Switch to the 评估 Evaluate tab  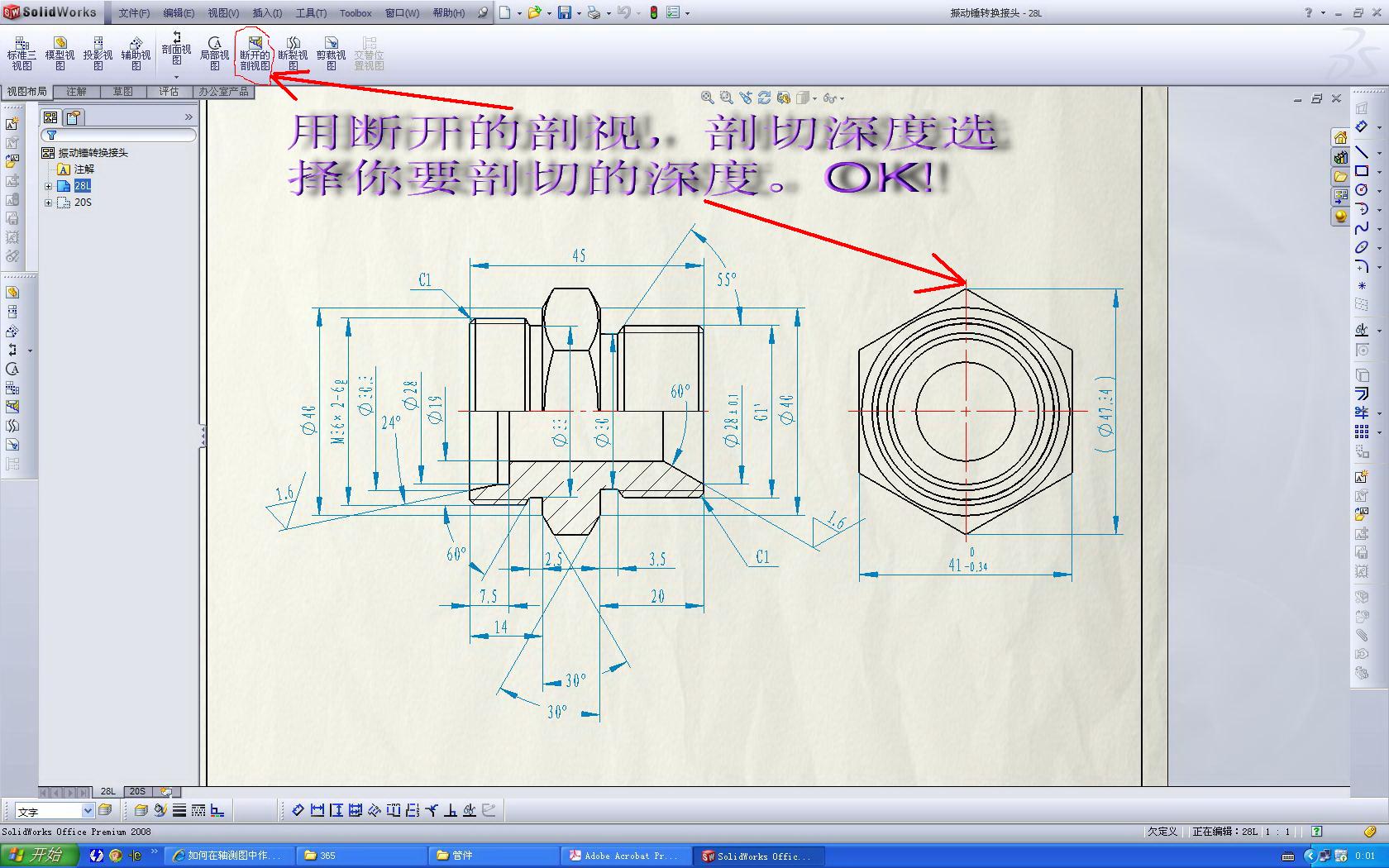pos(169,92)
